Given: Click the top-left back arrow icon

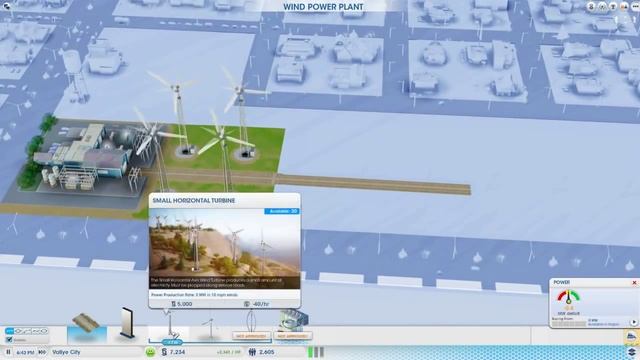Looking at the screenshot, I should pyautogui.click(x=6, y=6).
